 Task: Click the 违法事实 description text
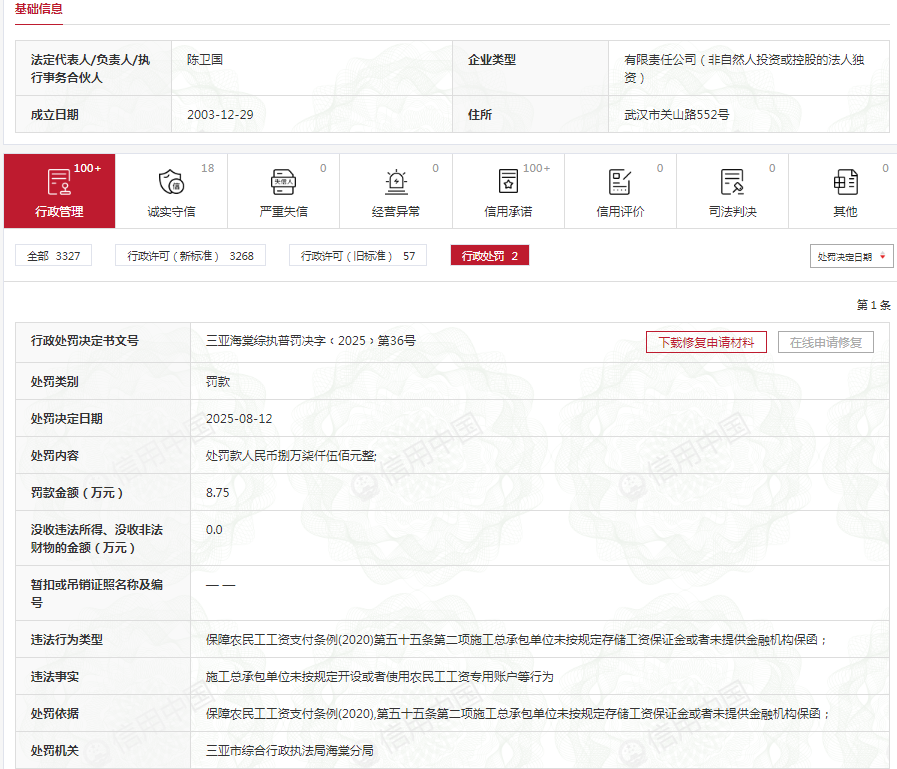[379, 677]
